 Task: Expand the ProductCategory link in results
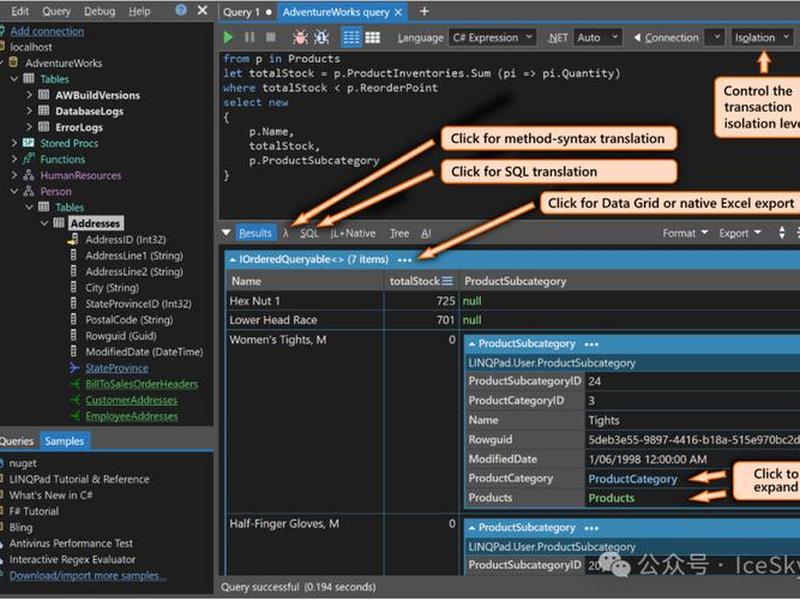(x=633, y=479)
